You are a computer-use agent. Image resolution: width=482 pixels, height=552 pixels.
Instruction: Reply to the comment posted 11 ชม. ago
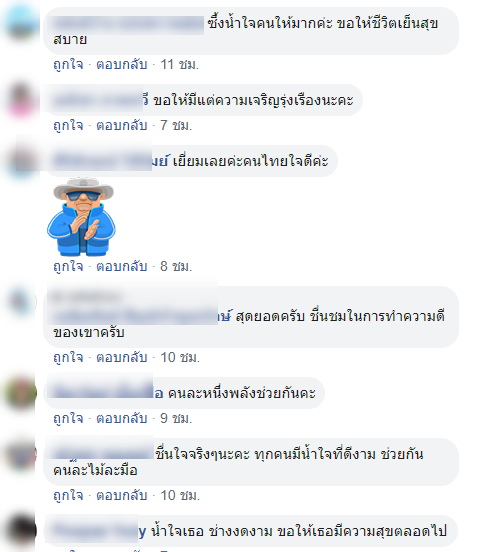click(121, 65)
